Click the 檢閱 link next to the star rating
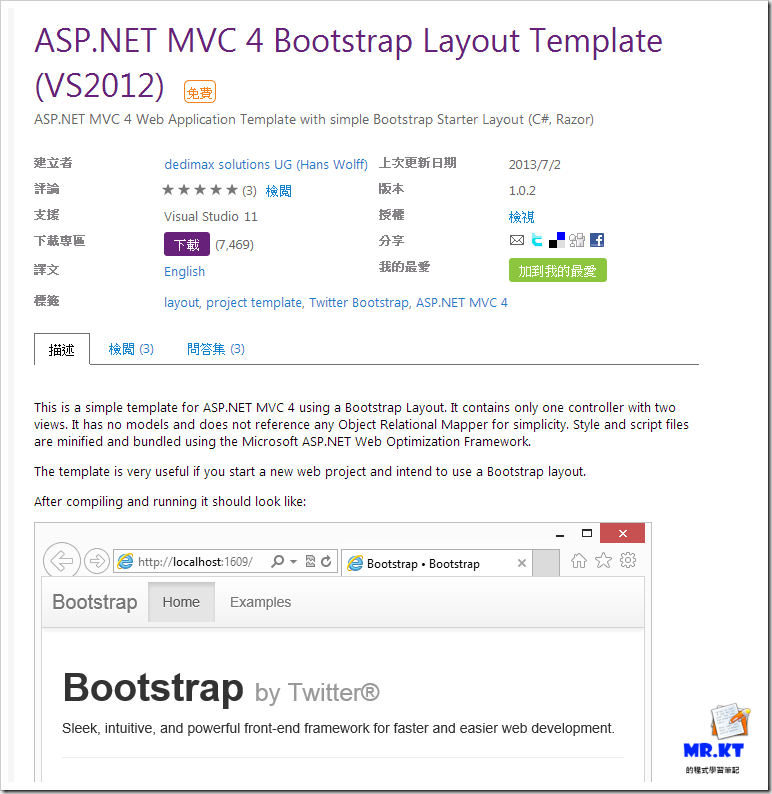Image resolution: width=772 pixels, height=794 pixels. [278, 191]
